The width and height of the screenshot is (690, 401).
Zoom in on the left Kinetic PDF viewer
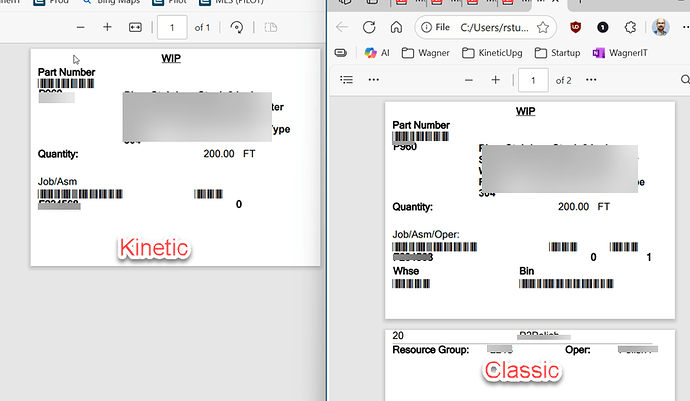(107, 27)
